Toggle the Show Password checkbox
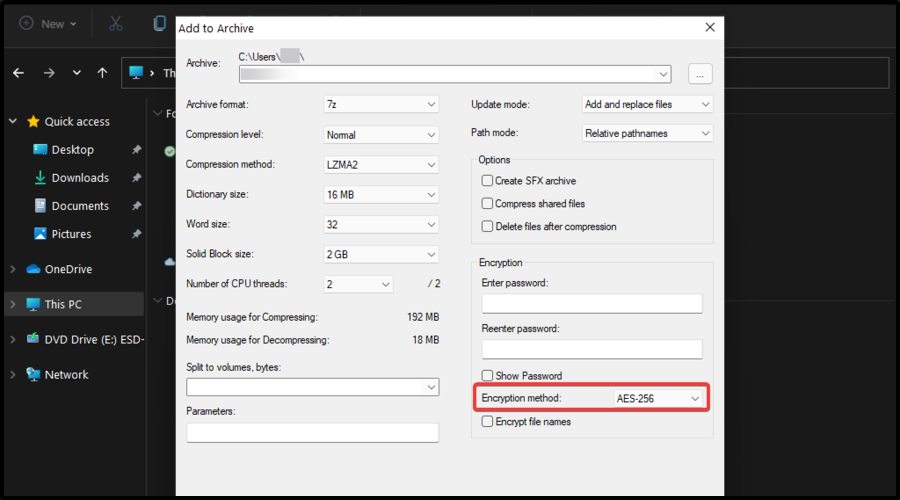 487,376
